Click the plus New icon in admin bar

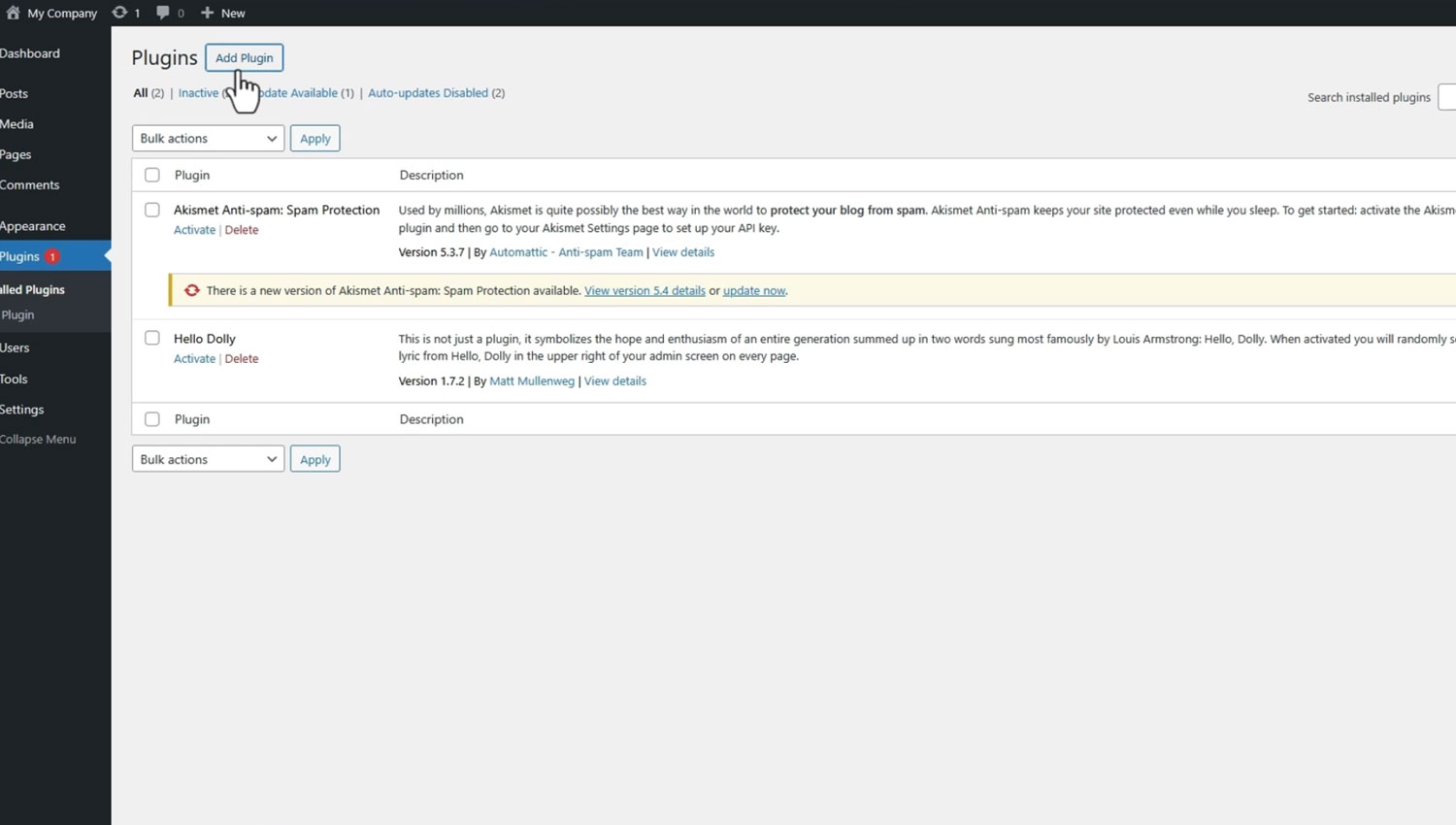point(207,13)
